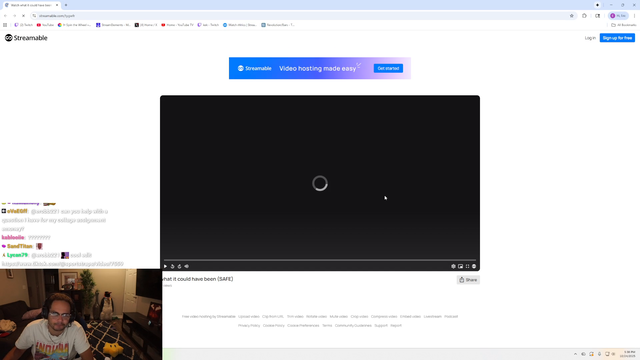This screenshot has height=360, width=640.
Task: Click Get started in banner ad
Action: pos(388,68)
